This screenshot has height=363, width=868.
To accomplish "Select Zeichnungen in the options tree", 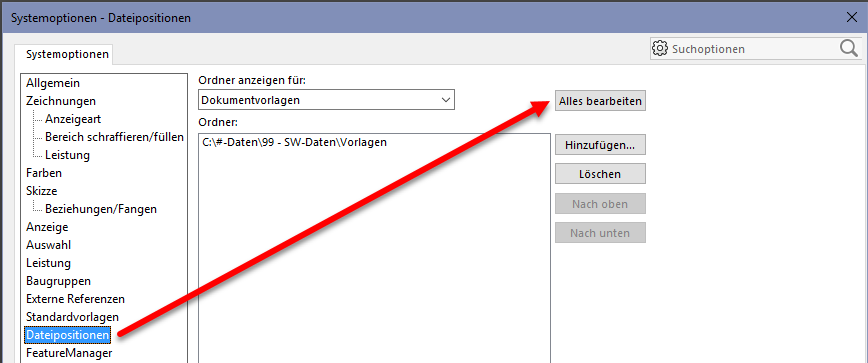I will 61,101.
